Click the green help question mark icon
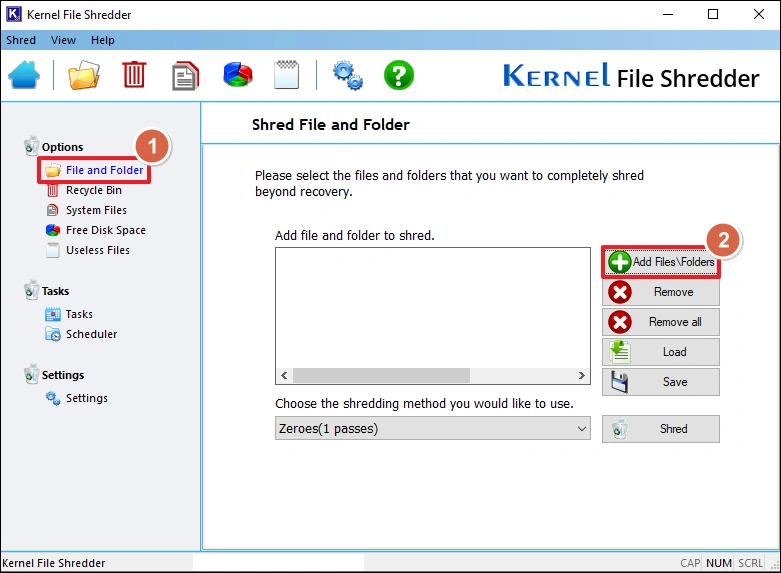This screenshot has height=573, width=781. coord(399,76)
